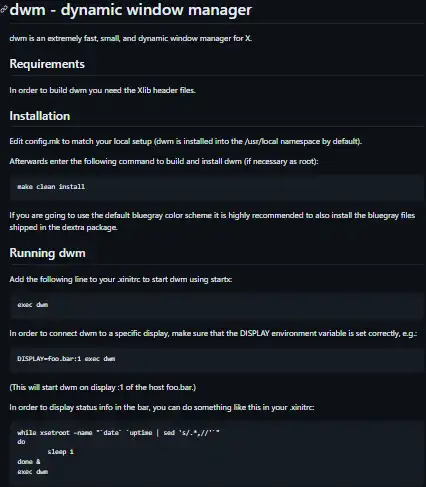
Task: Click the sentence about Xlib header files
Action: 102,90
